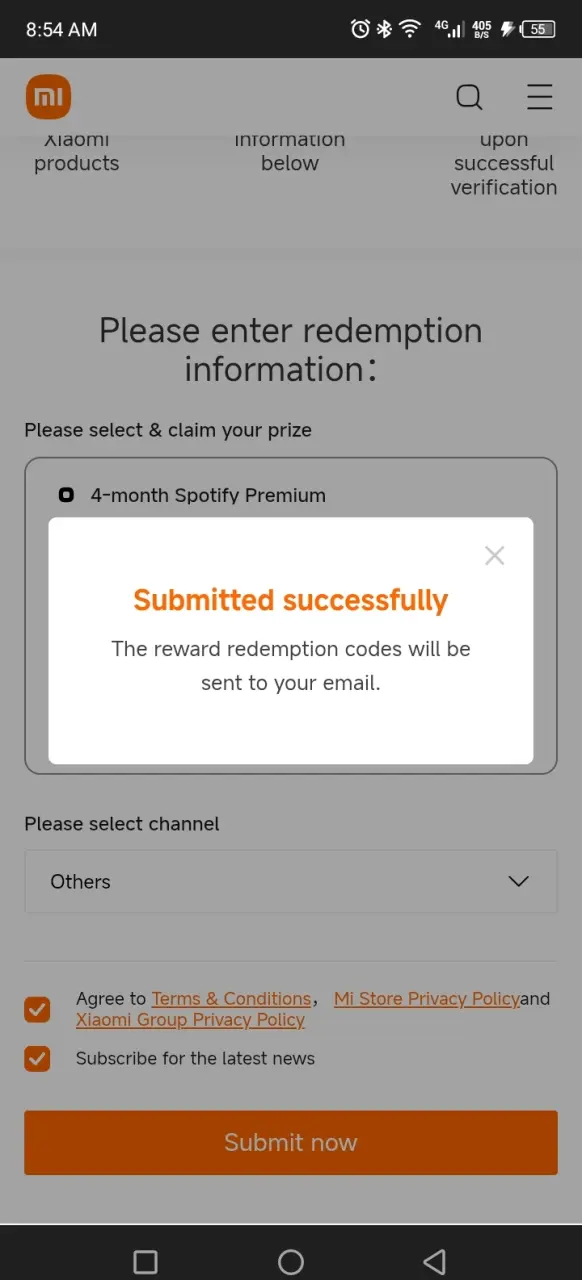Tap the Android back triangle button

(434, 1262)
